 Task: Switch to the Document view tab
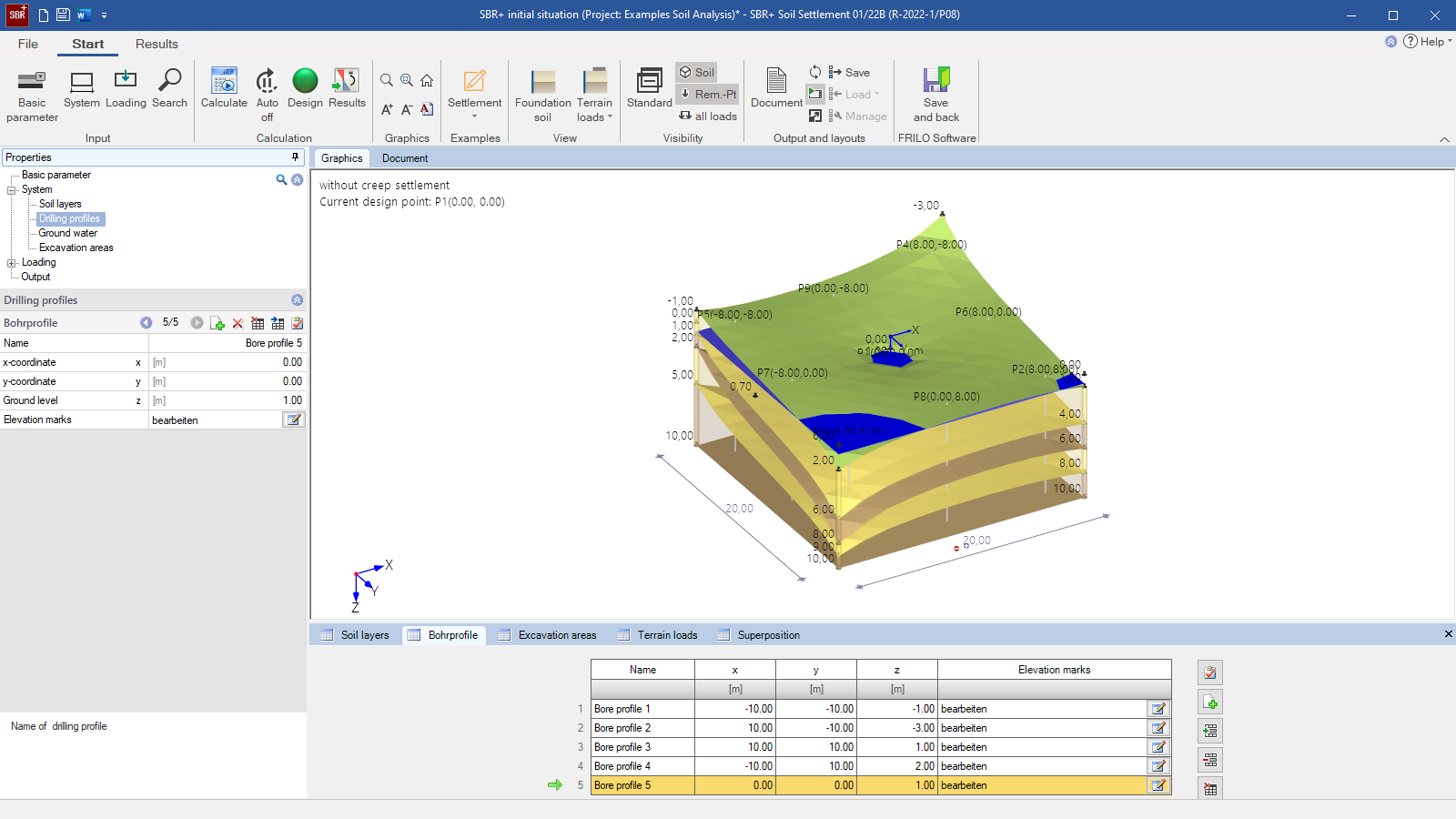point(405,158)
